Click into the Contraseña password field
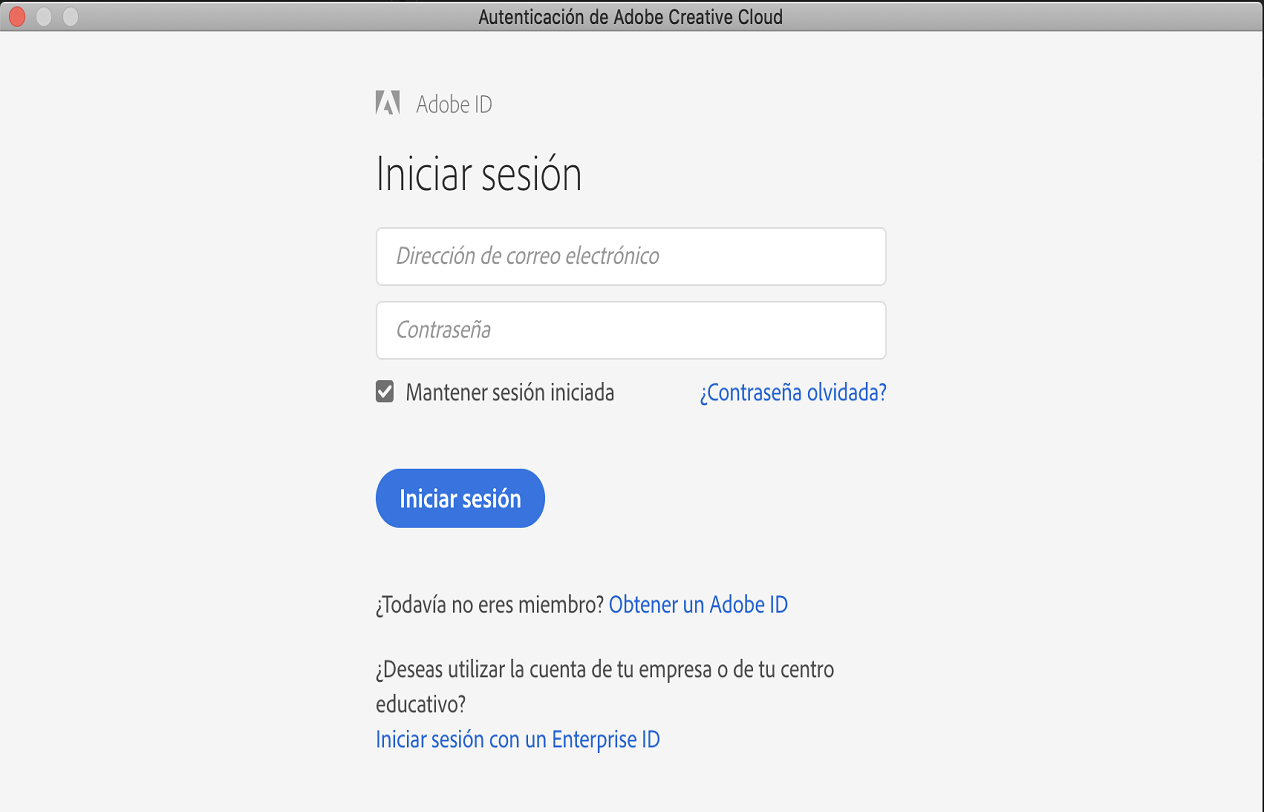 [x=631, y=330]
